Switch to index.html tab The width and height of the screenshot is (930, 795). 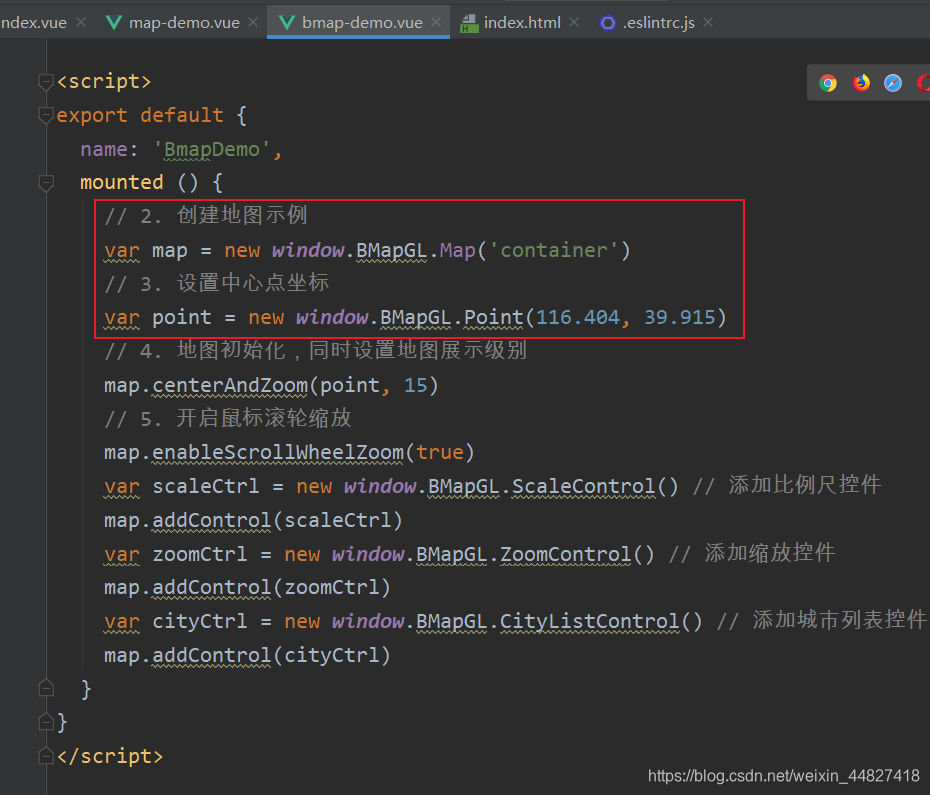[x=522, y=23]
